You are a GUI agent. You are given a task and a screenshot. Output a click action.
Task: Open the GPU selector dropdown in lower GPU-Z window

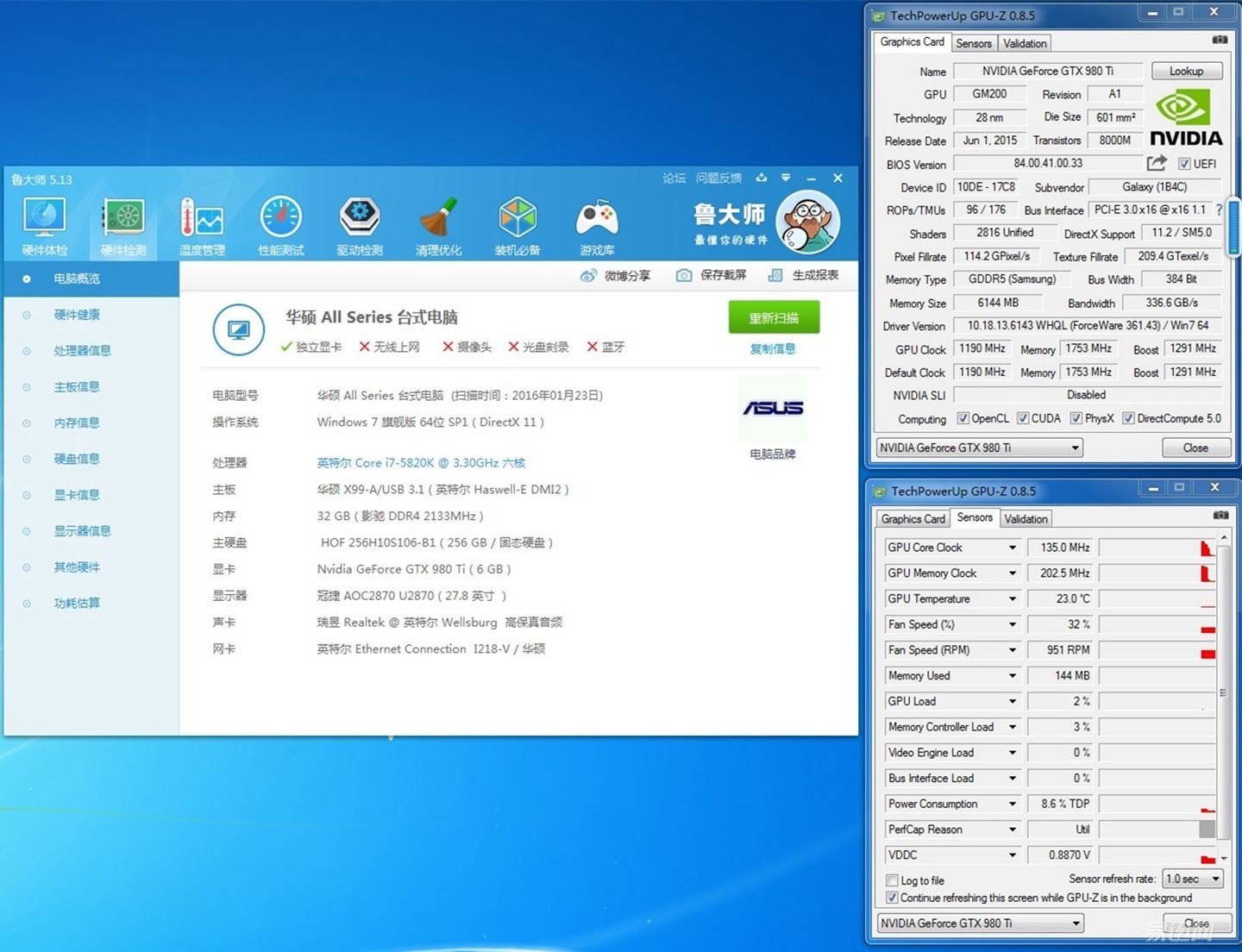click(980, 923)
